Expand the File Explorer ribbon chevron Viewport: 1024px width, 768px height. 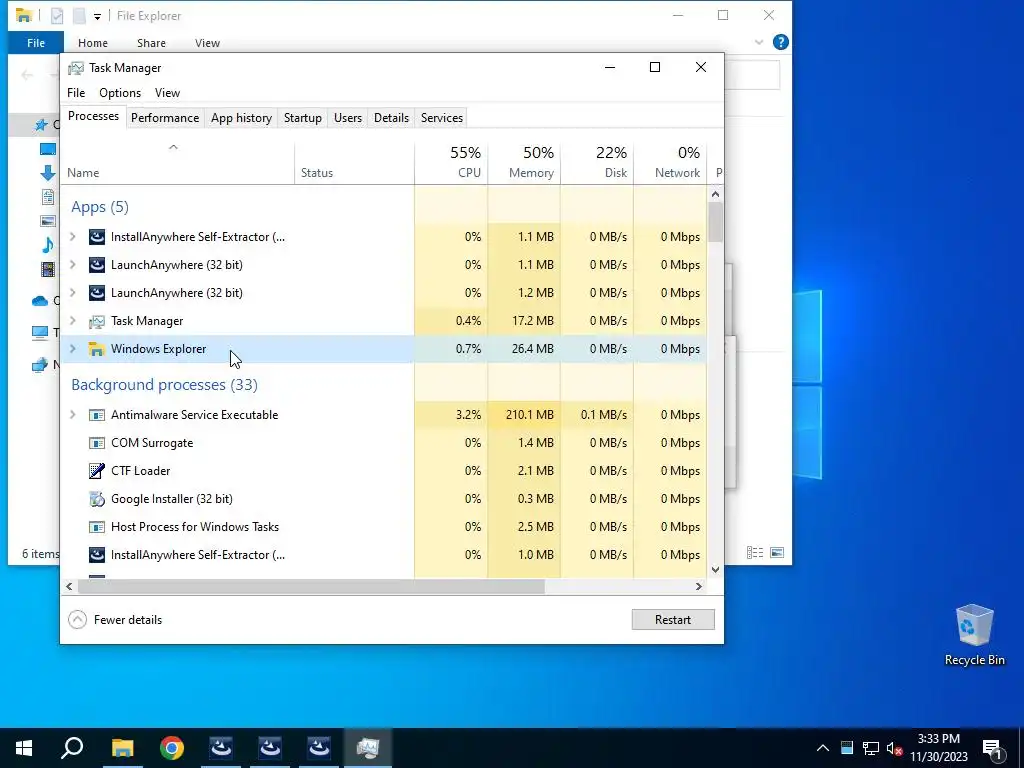pyautogui.click(x=759, y=42)
